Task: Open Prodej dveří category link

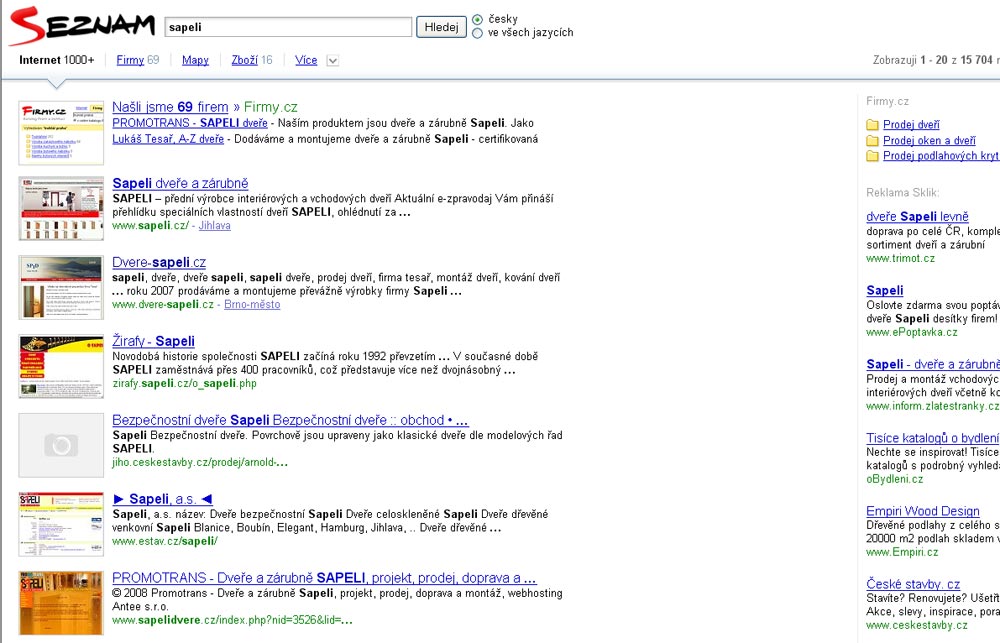Action: 911,124
